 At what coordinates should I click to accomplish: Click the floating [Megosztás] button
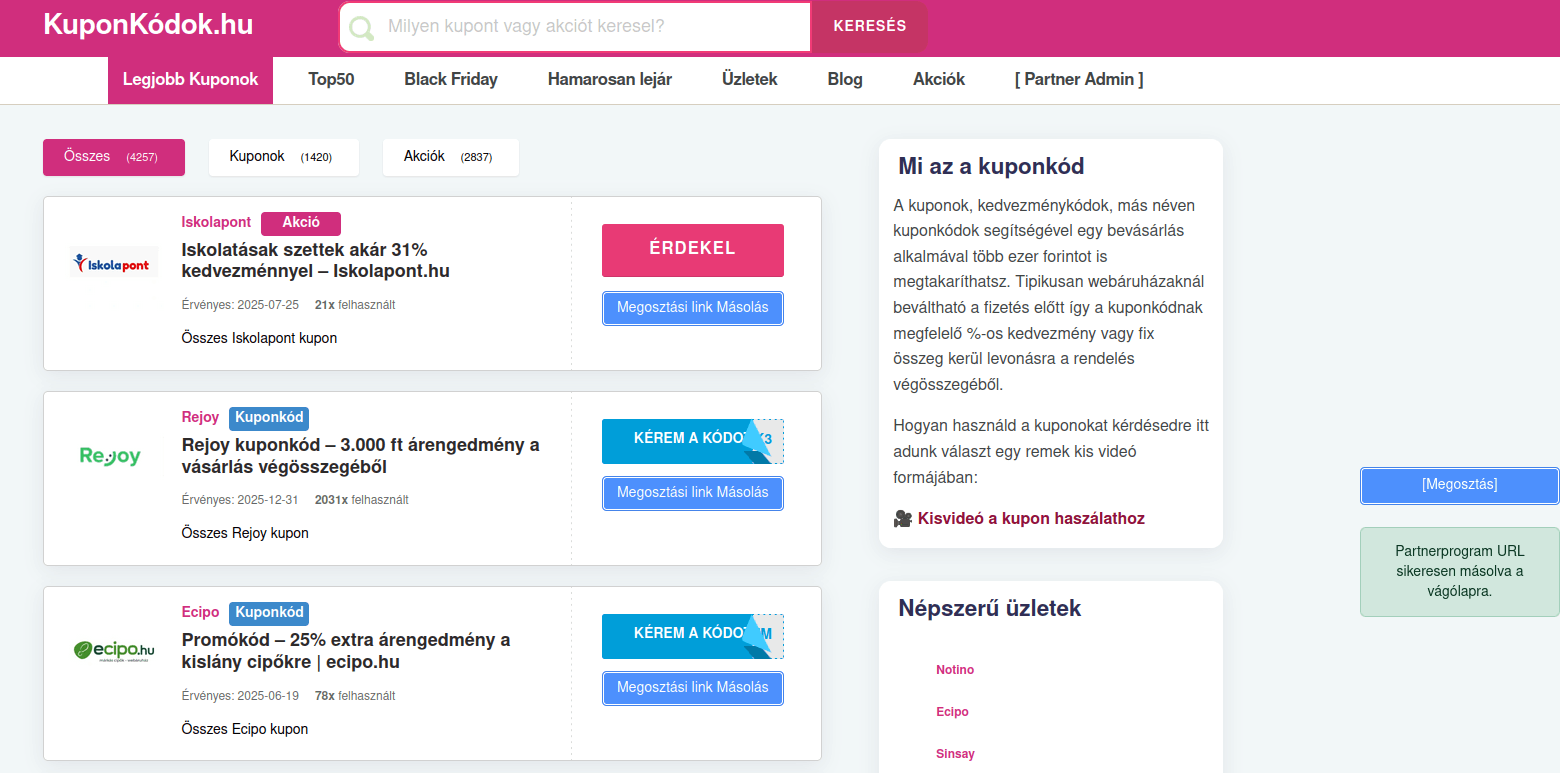pos(1460,485)
